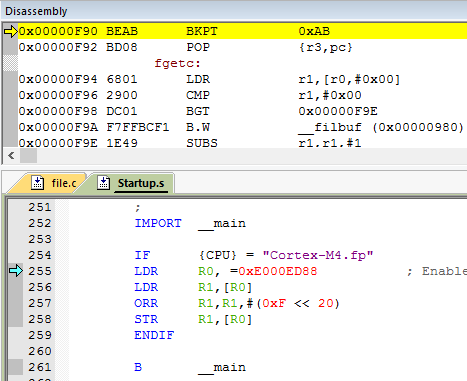Click address 0x00000F92 POP instruction
Viewport: 467px width, 381px height.
185,47
